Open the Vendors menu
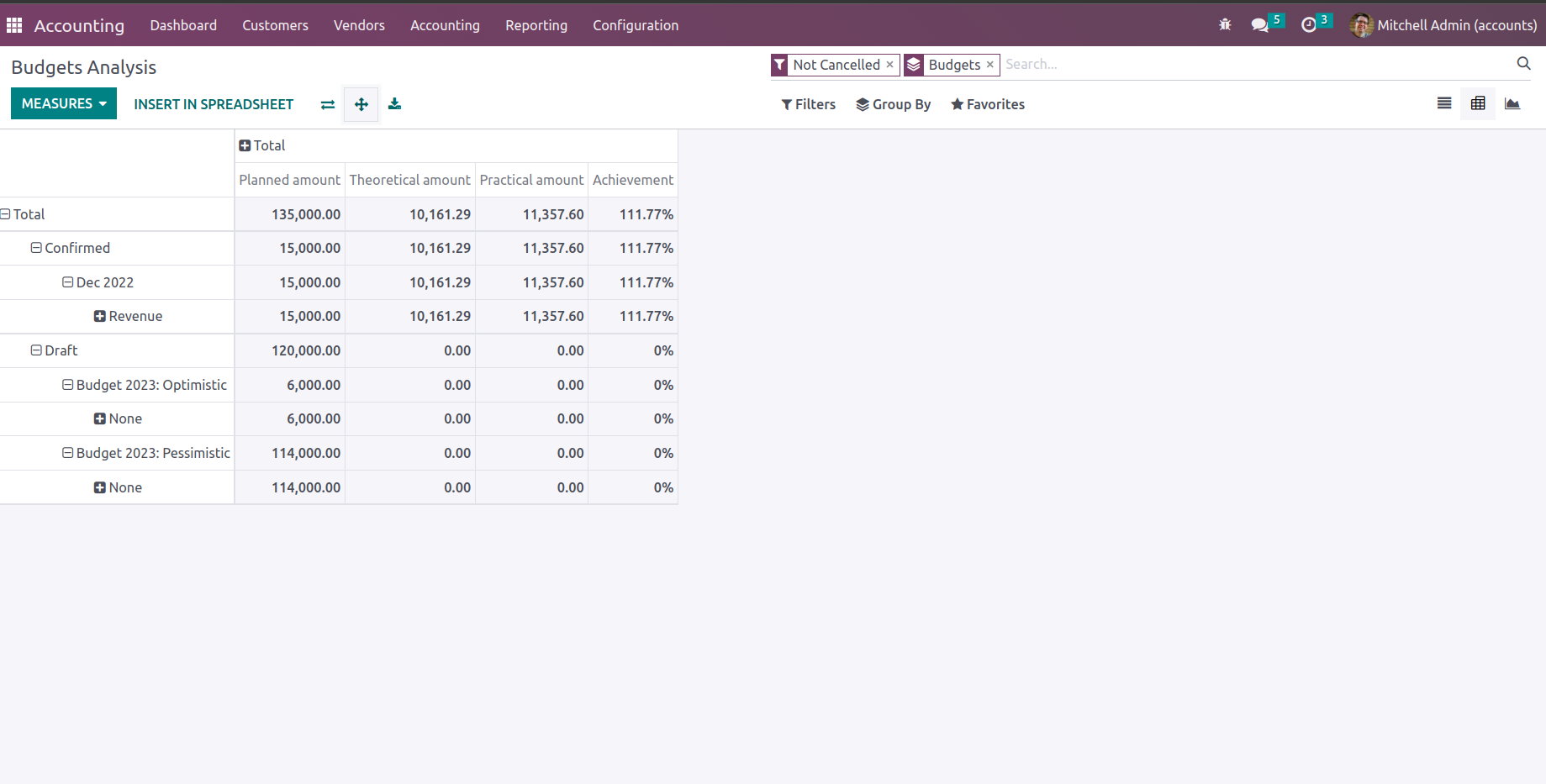The image size is (1546, 784). pyautogui.click(x=359, y=25)
